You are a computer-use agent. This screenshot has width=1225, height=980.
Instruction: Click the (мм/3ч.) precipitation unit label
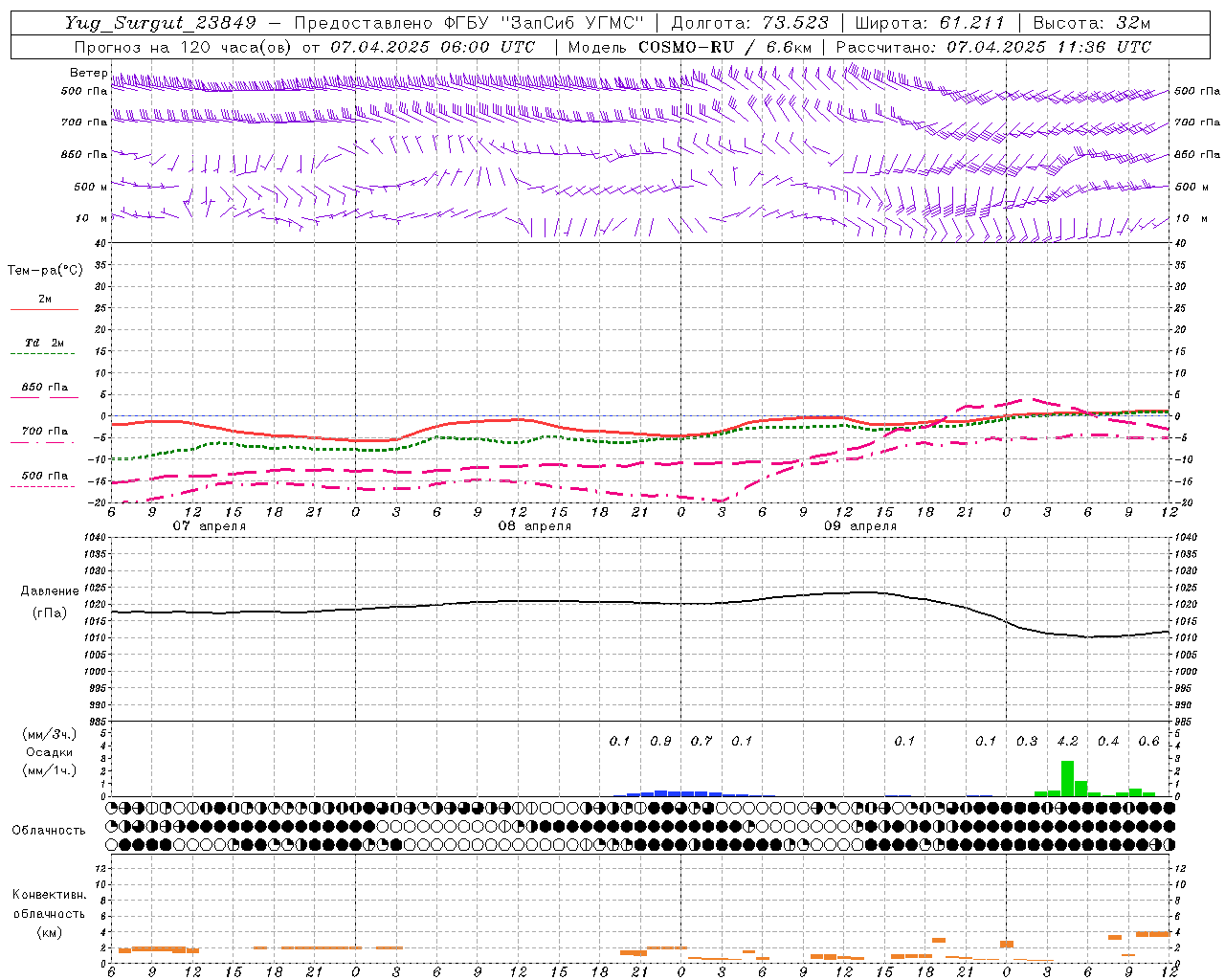(x=49, y=734)
